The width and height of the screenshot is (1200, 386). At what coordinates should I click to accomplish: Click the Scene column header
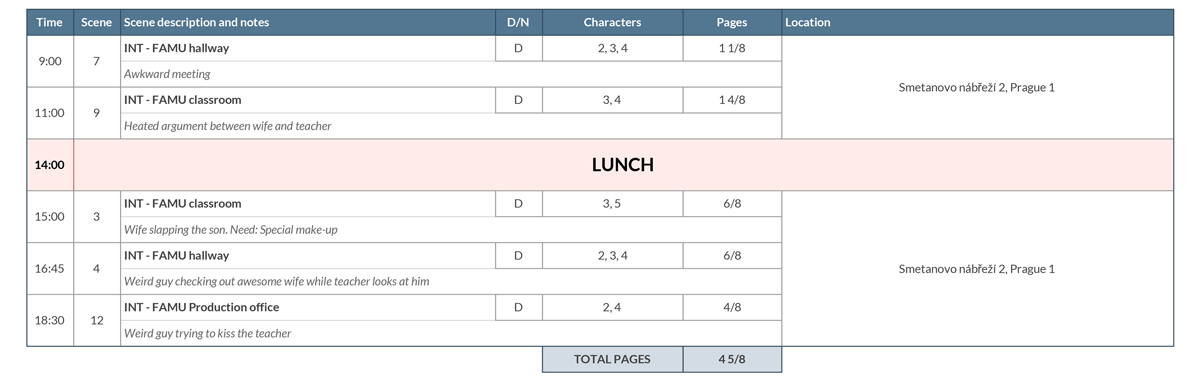97,22
